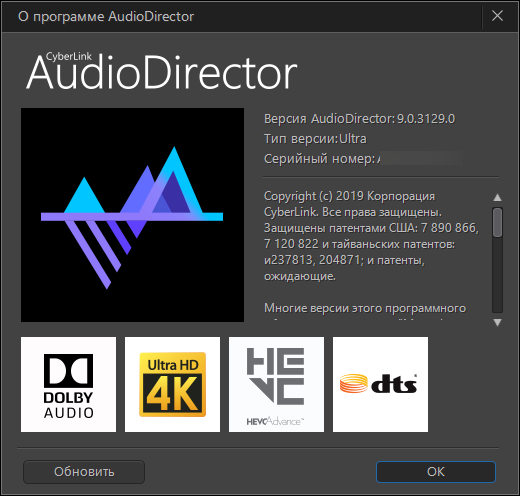Click the Многие версии этого программного line
520x496 pixels.
pyautogui.click(x=365, y=308)
